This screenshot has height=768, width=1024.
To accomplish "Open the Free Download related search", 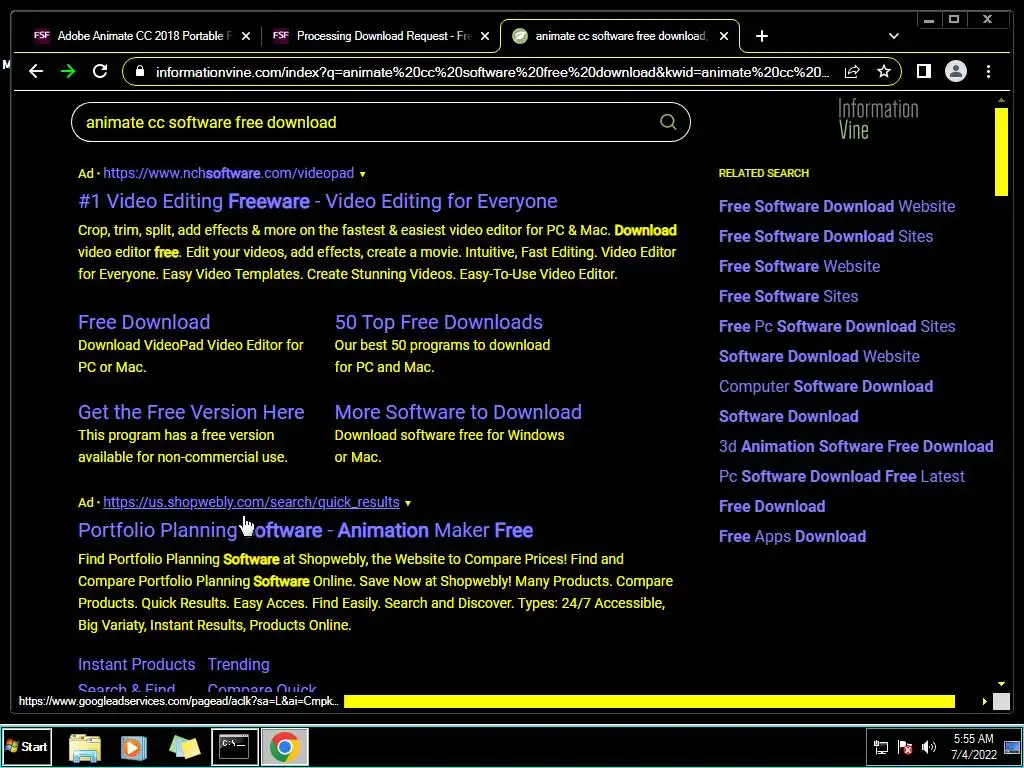I will (x=772, y=507).
